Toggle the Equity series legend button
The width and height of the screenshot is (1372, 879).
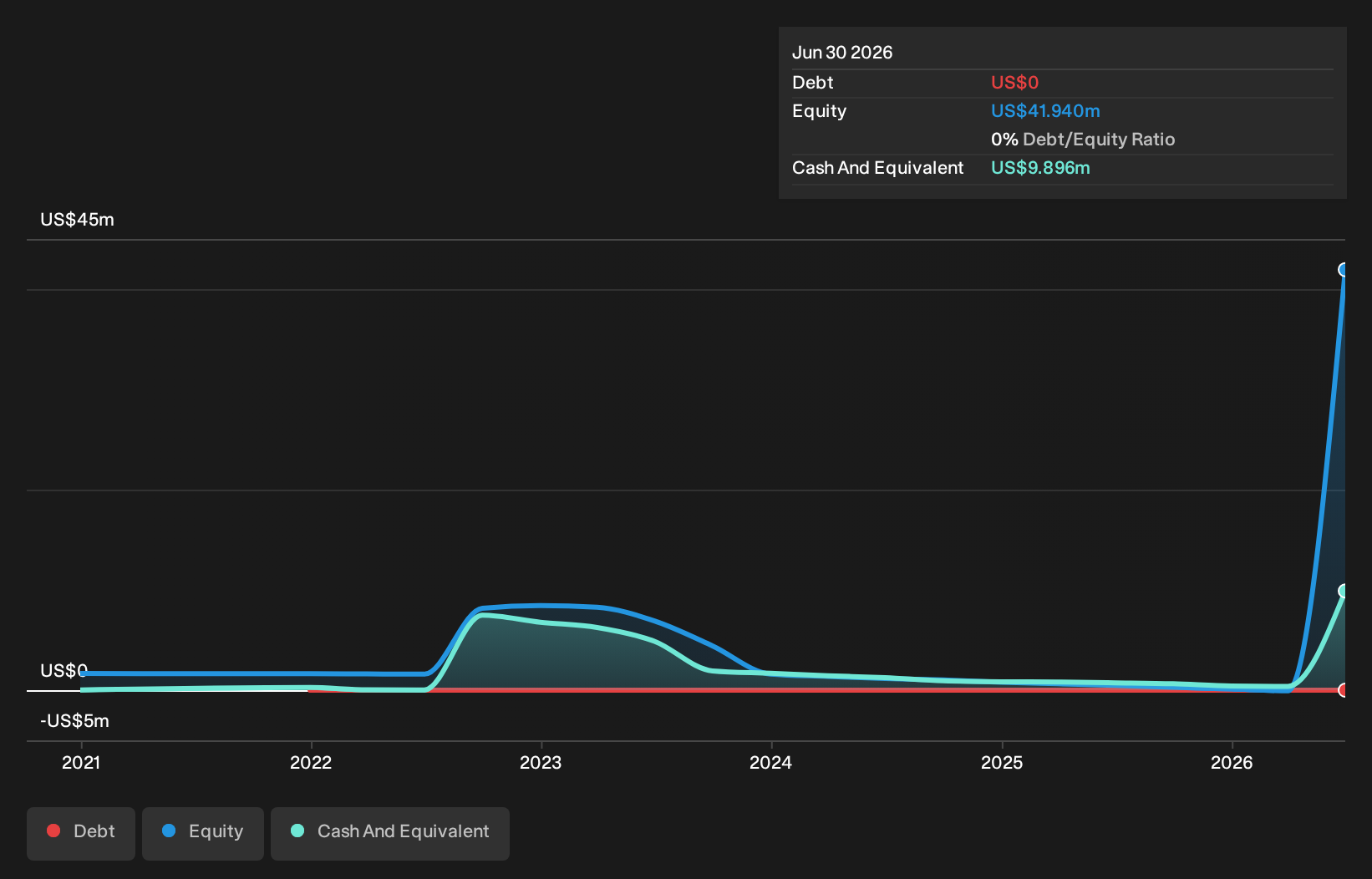(x=203, y=833)
